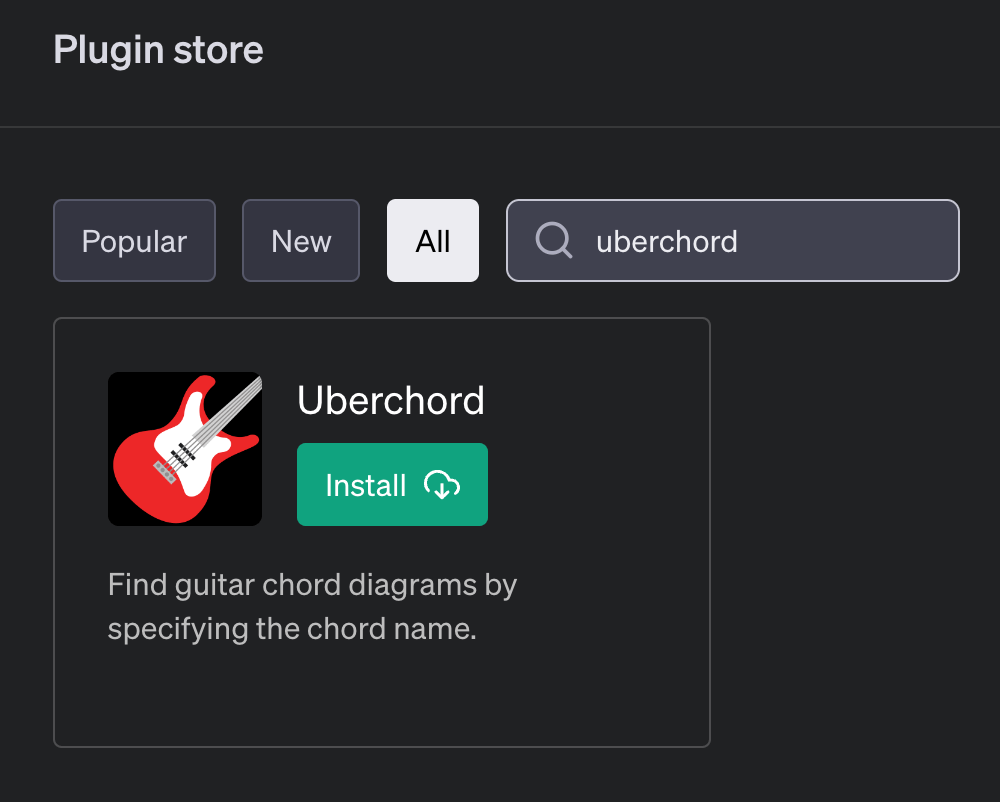Viewport: 1000px width, 802px height.
Task: Click the Plugin store heading
Action: pos(158,50)
